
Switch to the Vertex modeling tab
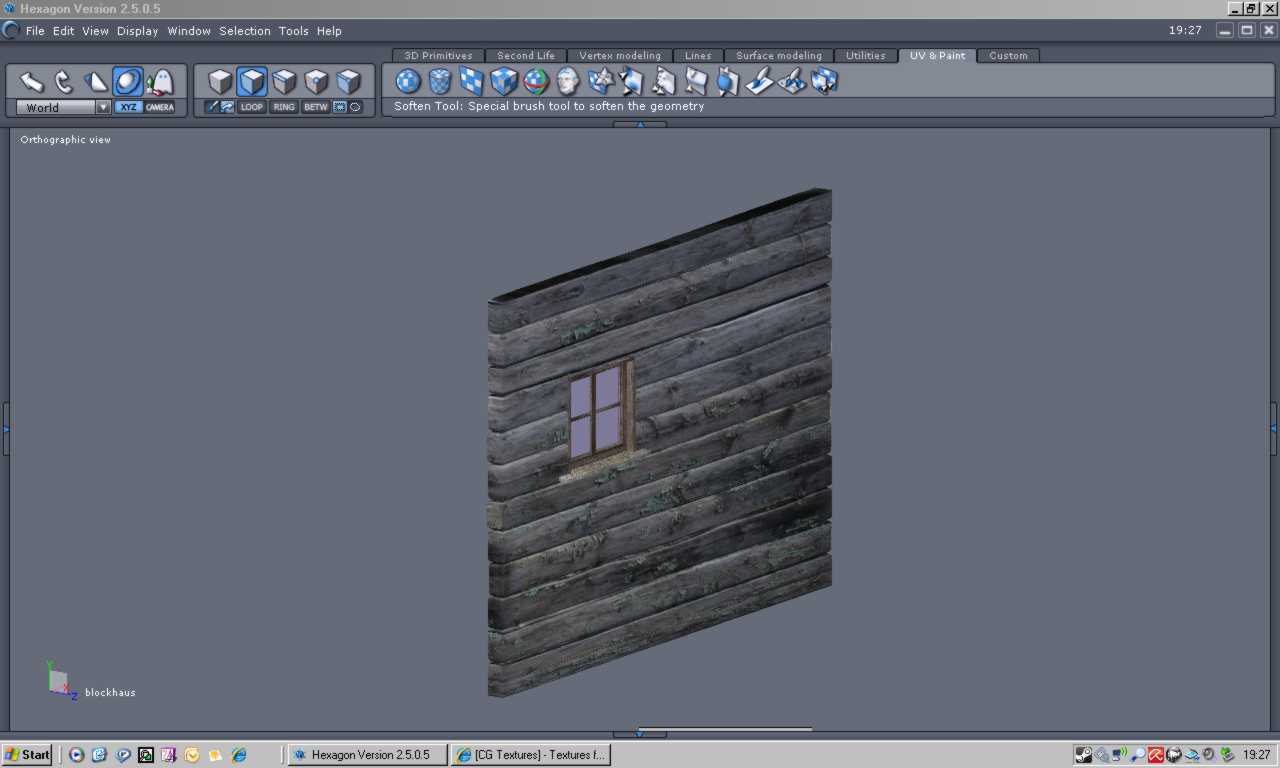(620, 56)
